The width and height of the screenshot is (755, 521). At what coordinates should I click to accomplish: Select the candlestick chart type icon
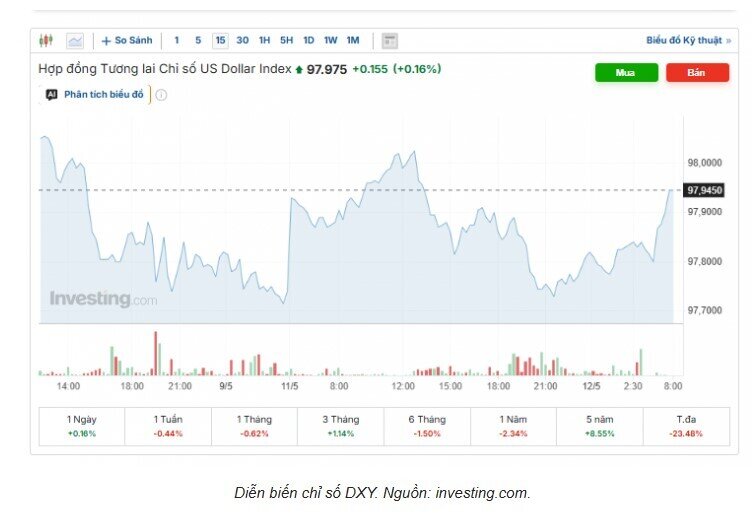[46, 40]
